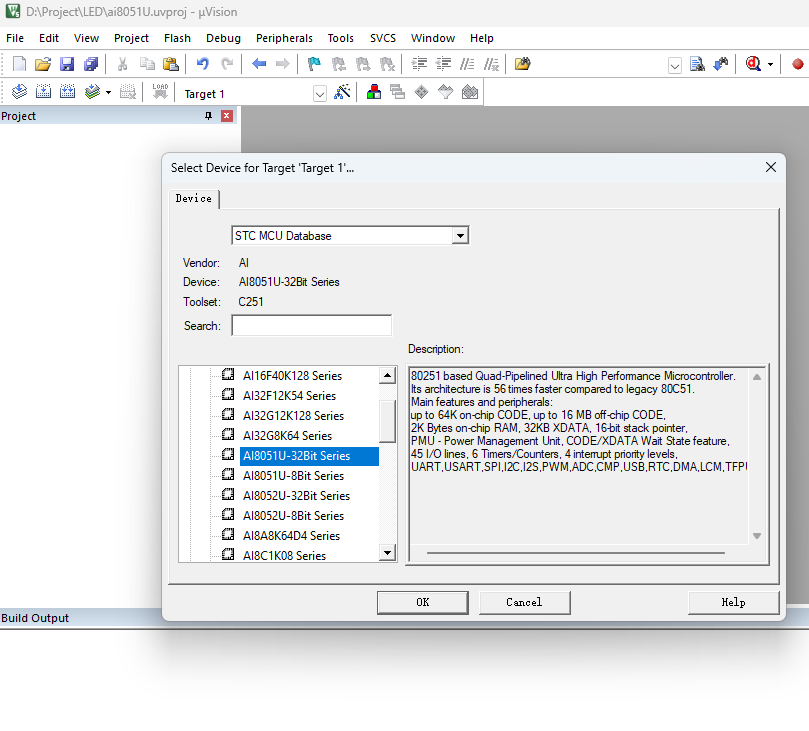Click the Open file icon
Viewport: 809px width, 731px height.
(43, 64)
